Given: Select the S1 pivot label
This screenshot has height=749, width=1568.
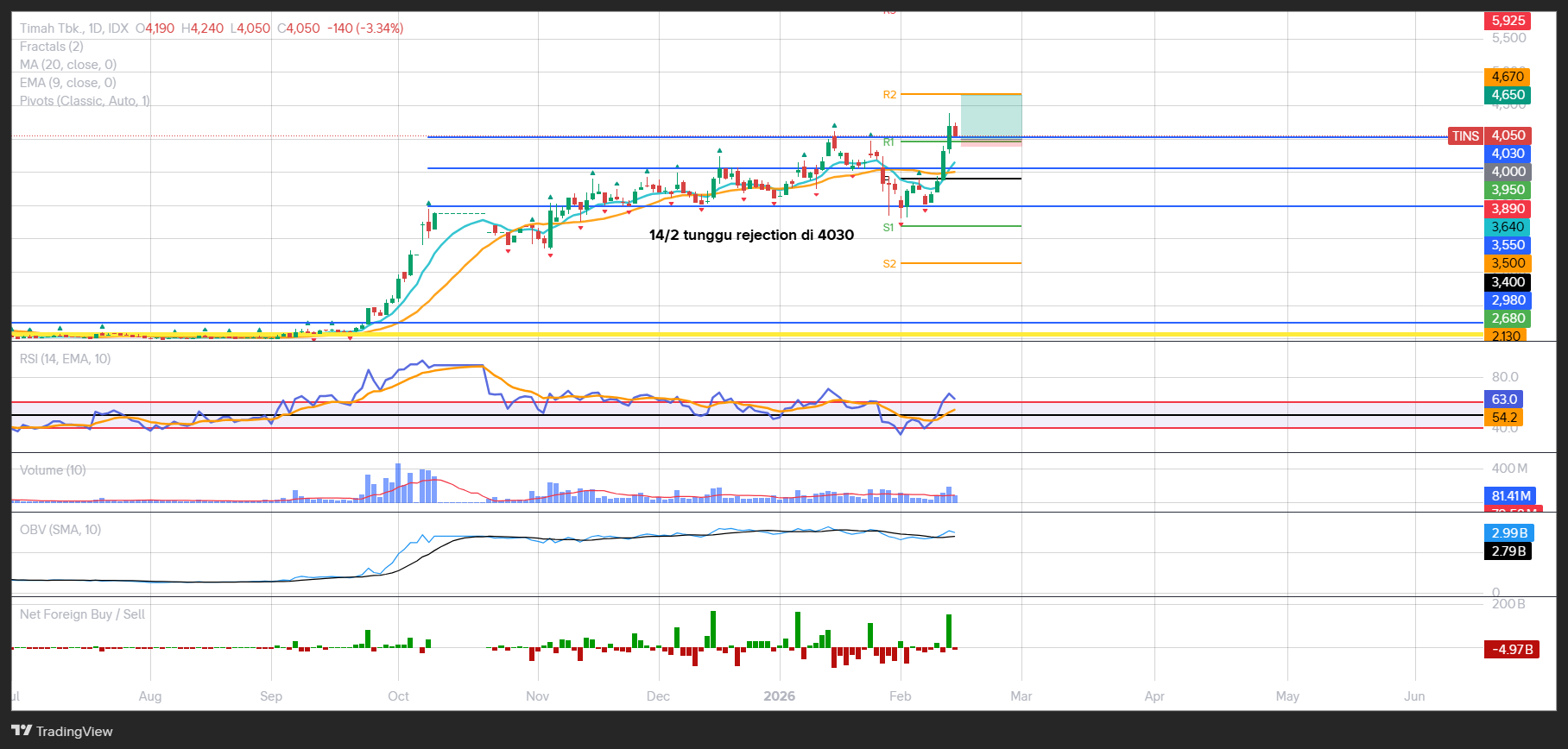Looking at the screenshot, I should click(888, 228).
